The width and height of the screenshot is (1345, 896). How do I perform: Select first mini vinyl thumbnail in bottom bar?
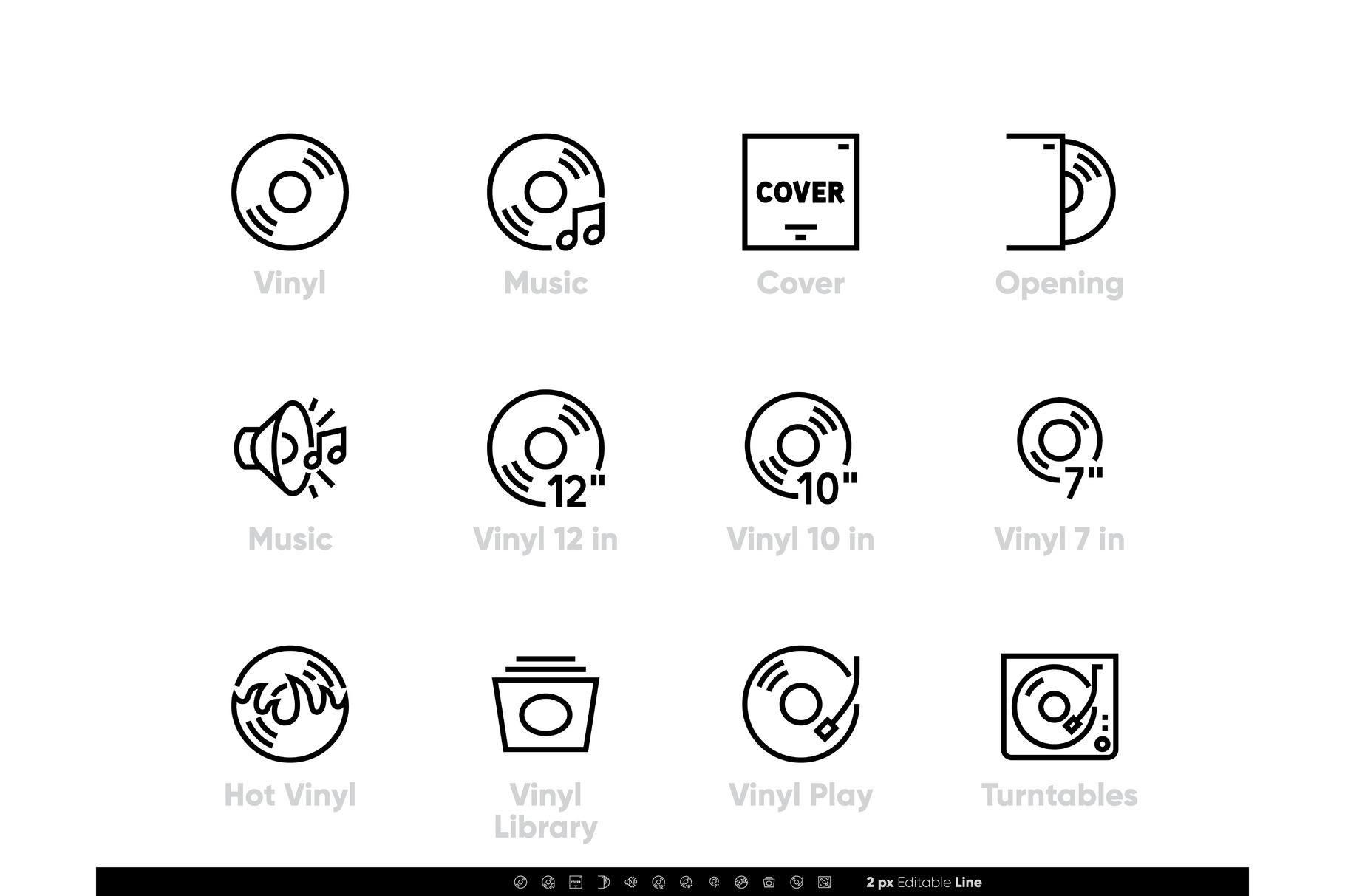520,882
